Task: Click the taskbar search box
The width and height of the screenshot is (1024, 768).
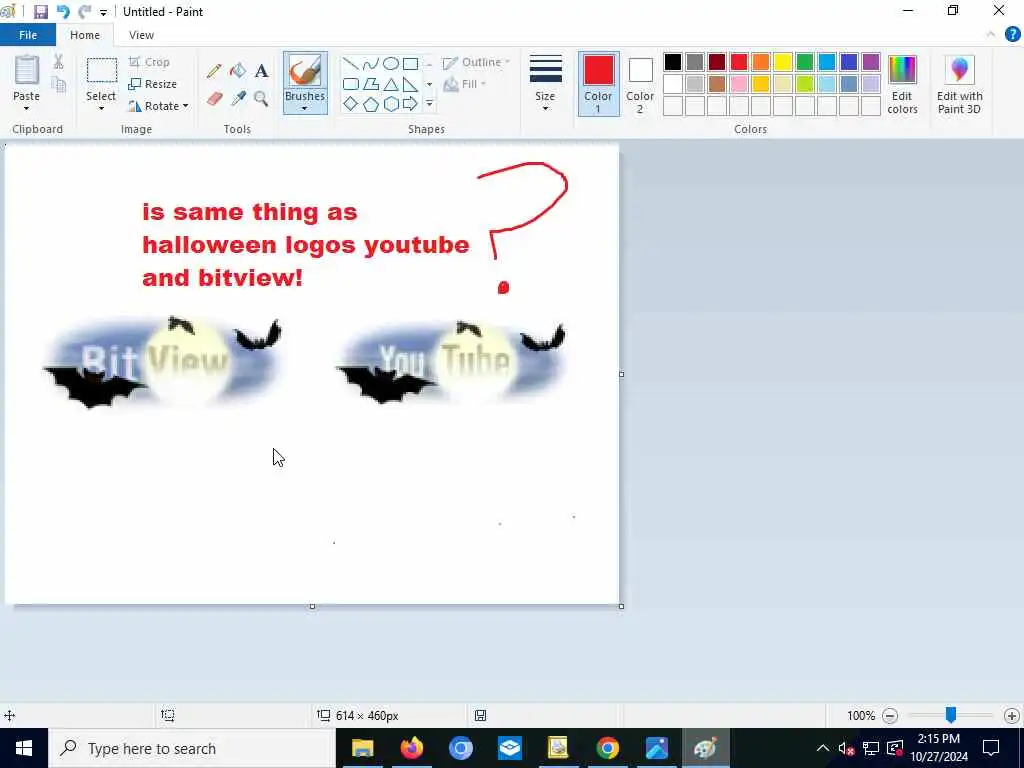Action: 191,748
